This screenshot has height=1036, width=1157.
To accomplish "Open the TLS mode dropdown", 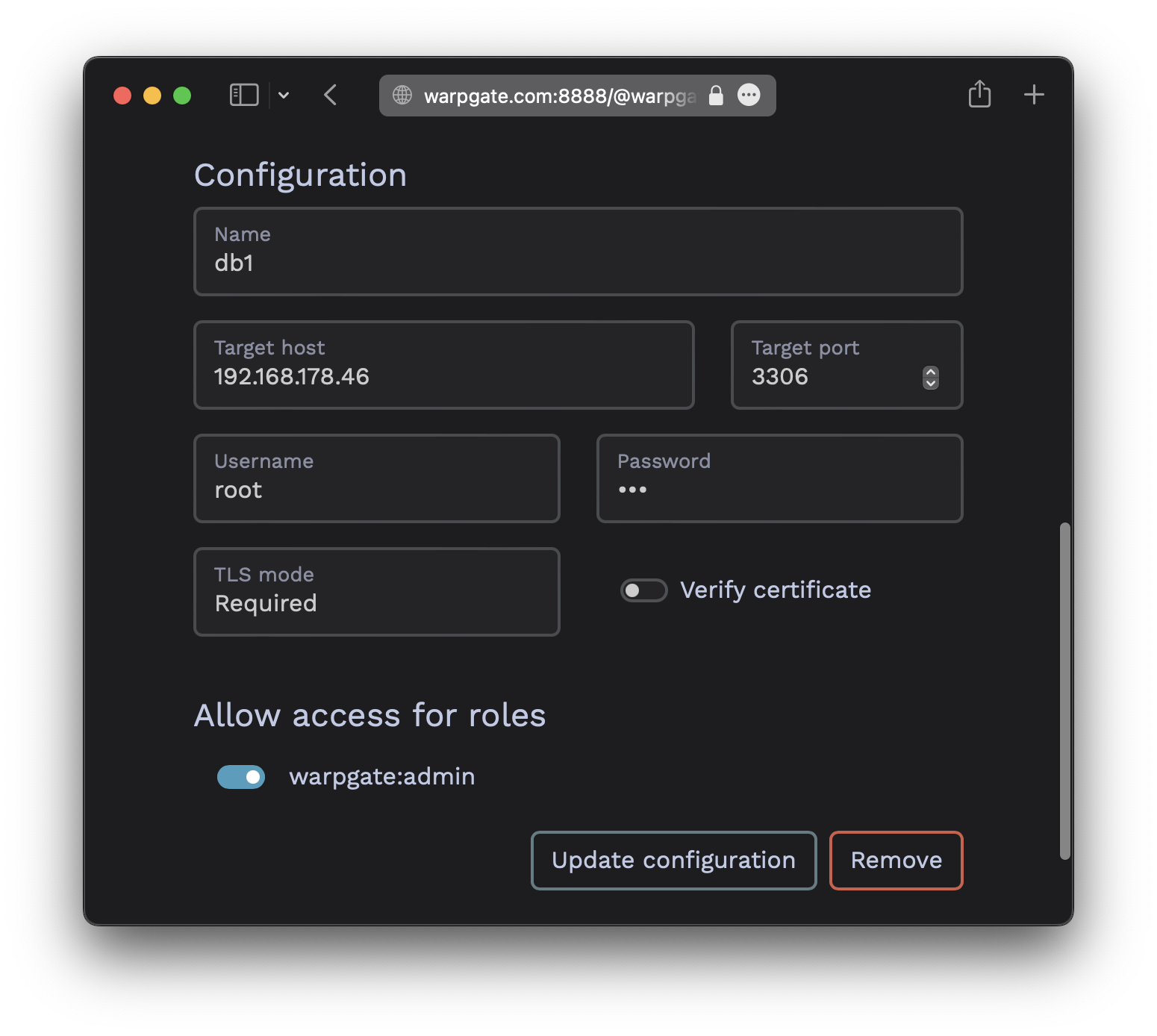I will pyautogui.click(x=377, y=592).
